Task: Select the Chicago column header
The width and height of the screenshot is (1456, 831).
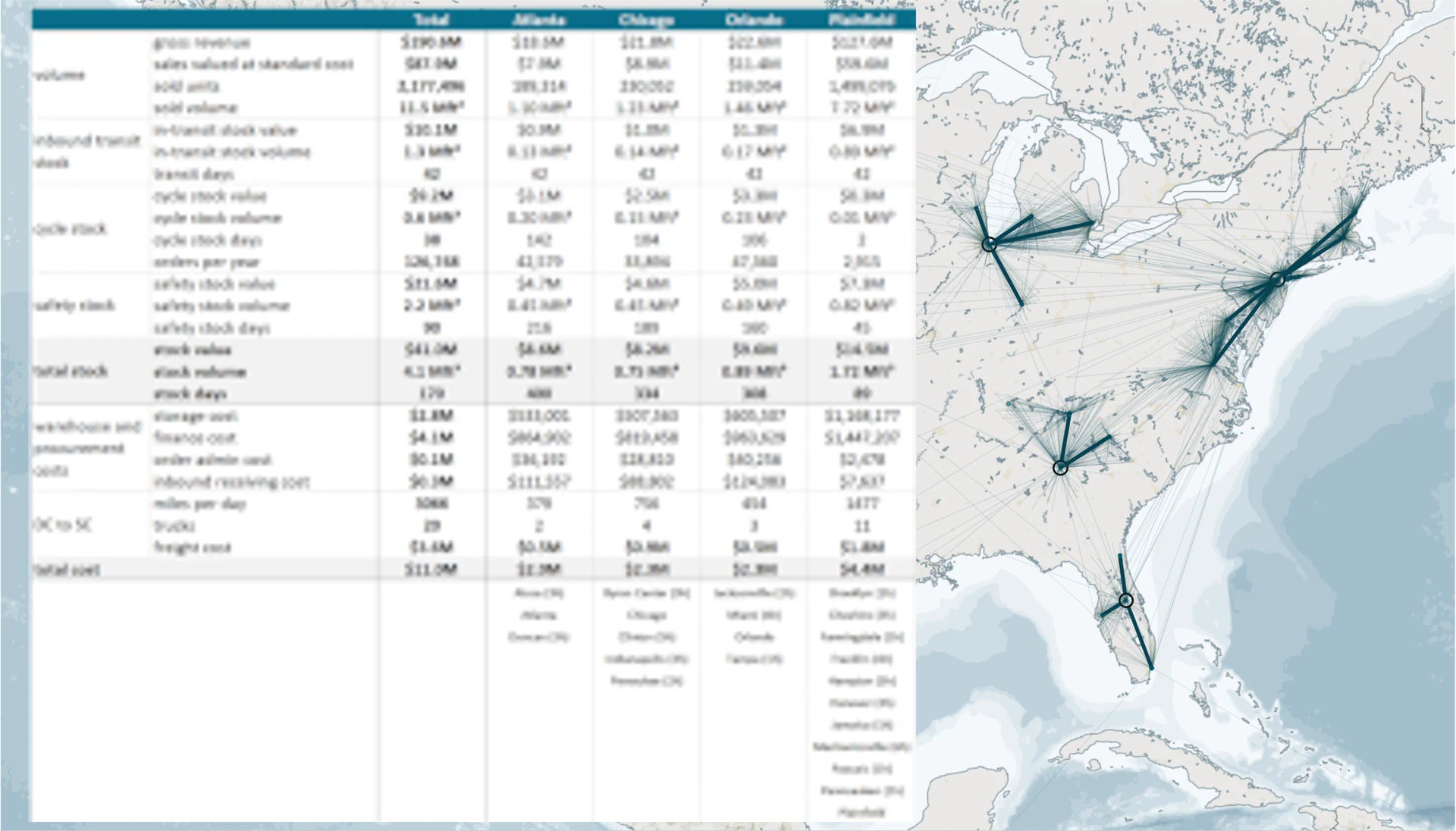Action: 646,20
